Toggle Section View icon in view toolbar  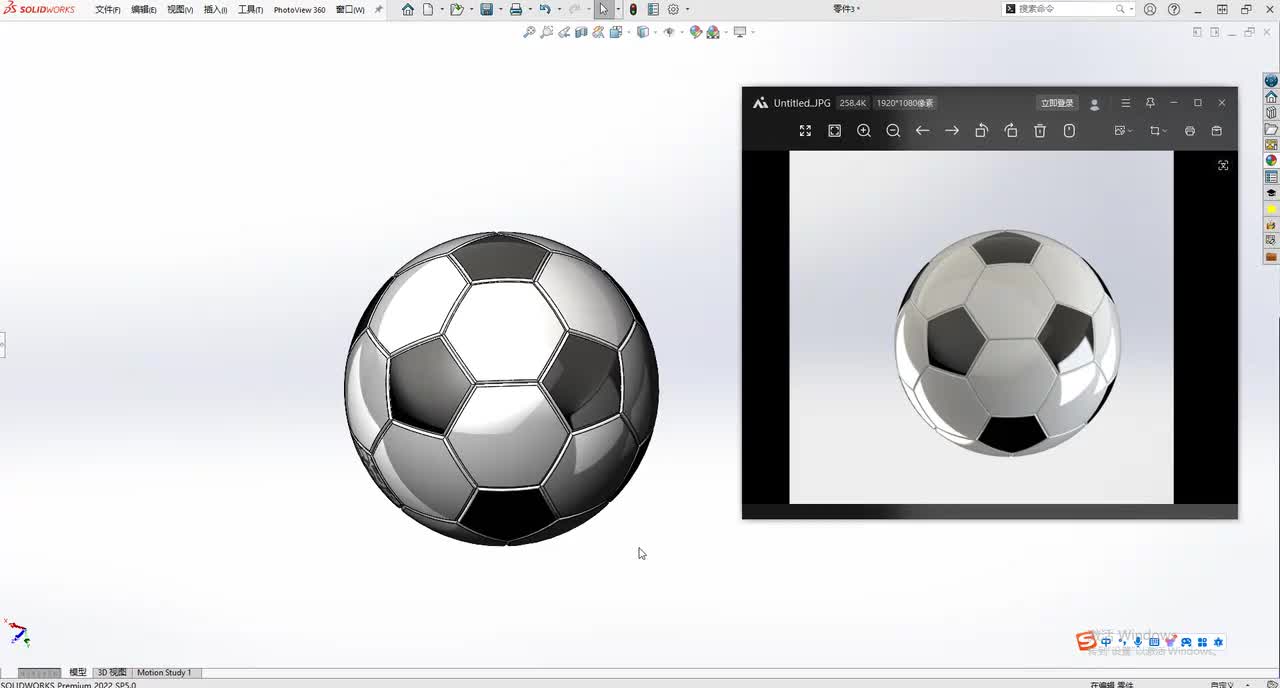(581, 32)
